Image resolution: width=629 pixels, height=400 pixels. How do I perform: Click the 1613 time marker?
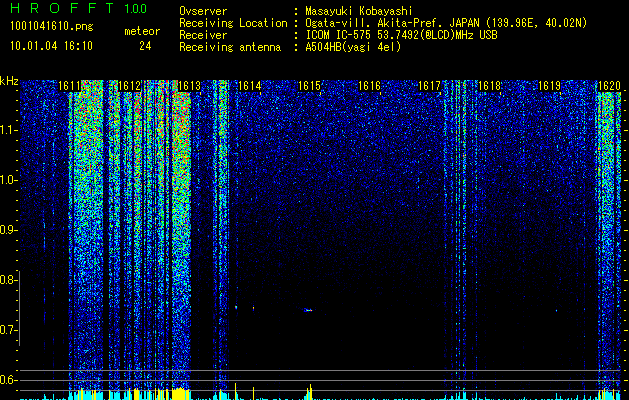point(189,86)
